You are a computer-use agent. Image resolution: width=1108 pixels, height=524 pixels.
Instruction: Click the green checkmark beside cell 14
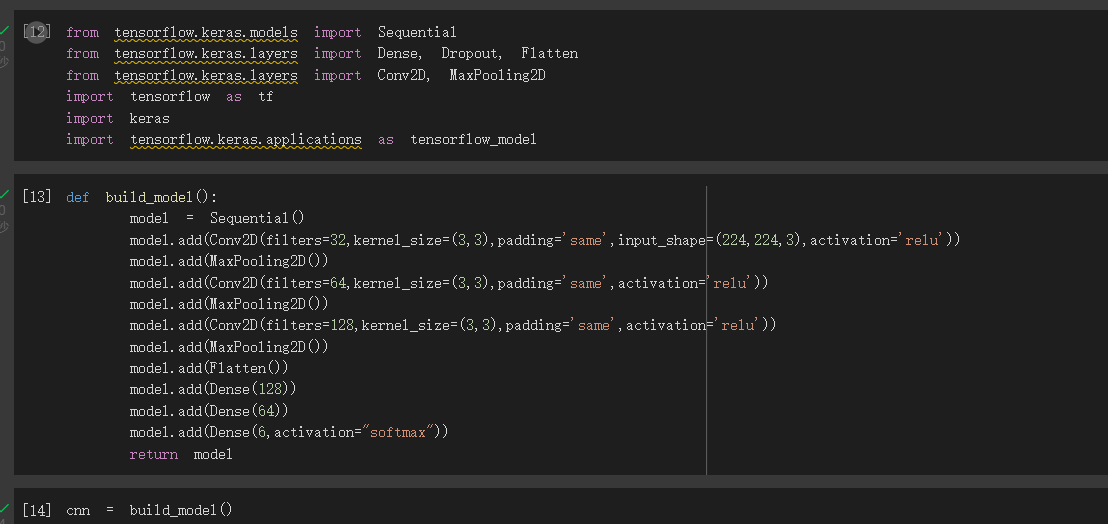click(x=4, y=508)
